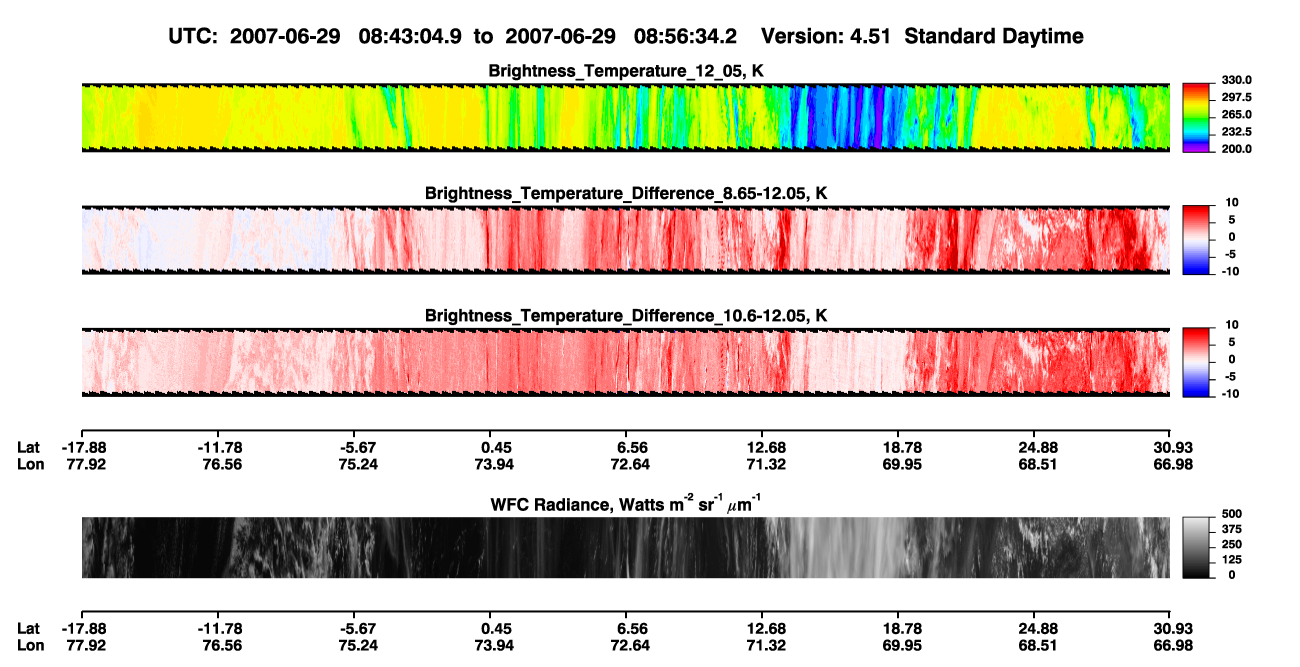Click latitude '30.93' on the axis below WFC Radiance
The image size is (1300, 667).
pyautogui.click(x=1171, y=629)
